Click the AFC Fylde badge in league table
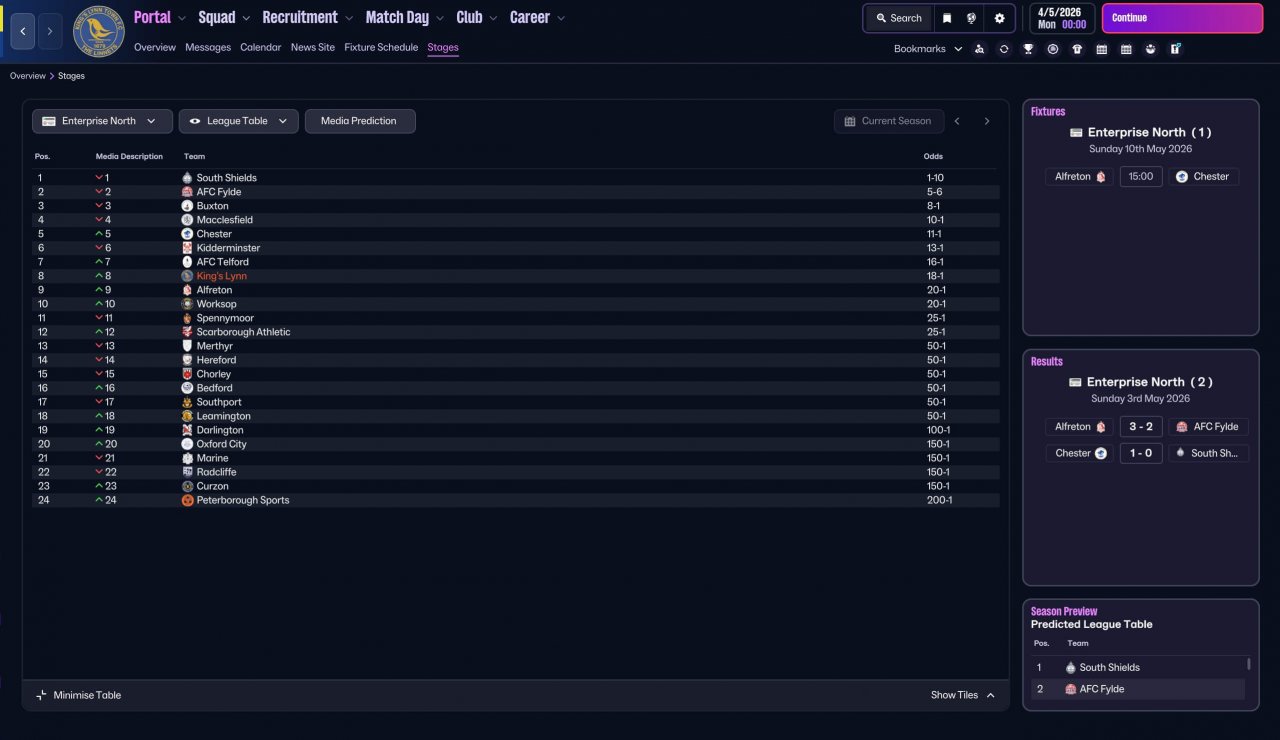The height and width of the screenshot is (740, 1280). point(187,192)
